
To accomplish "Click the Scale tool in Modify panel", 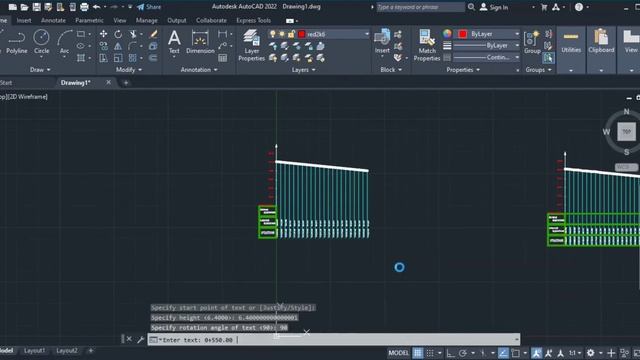I will [118, 58].
